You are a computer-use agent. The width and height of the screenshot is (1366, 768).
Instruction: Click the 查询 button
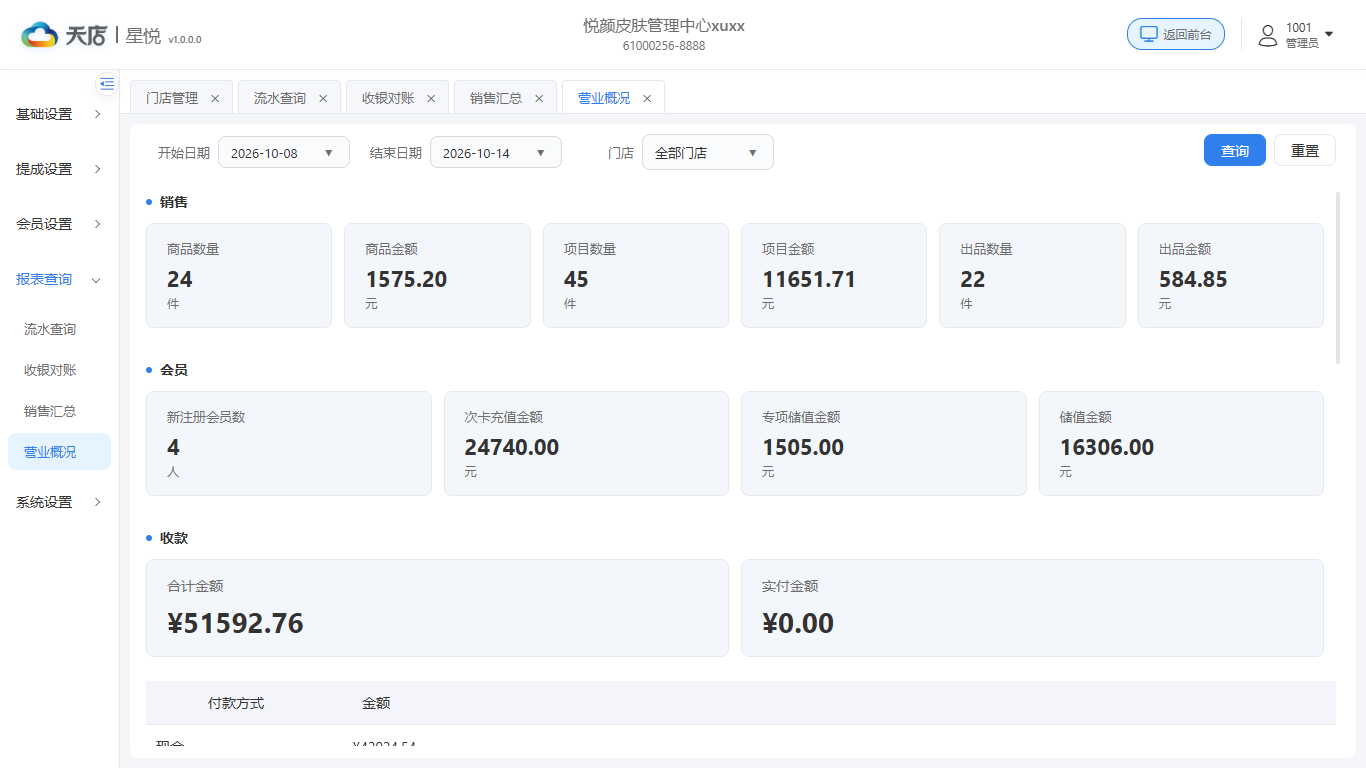coord(1235,150)
